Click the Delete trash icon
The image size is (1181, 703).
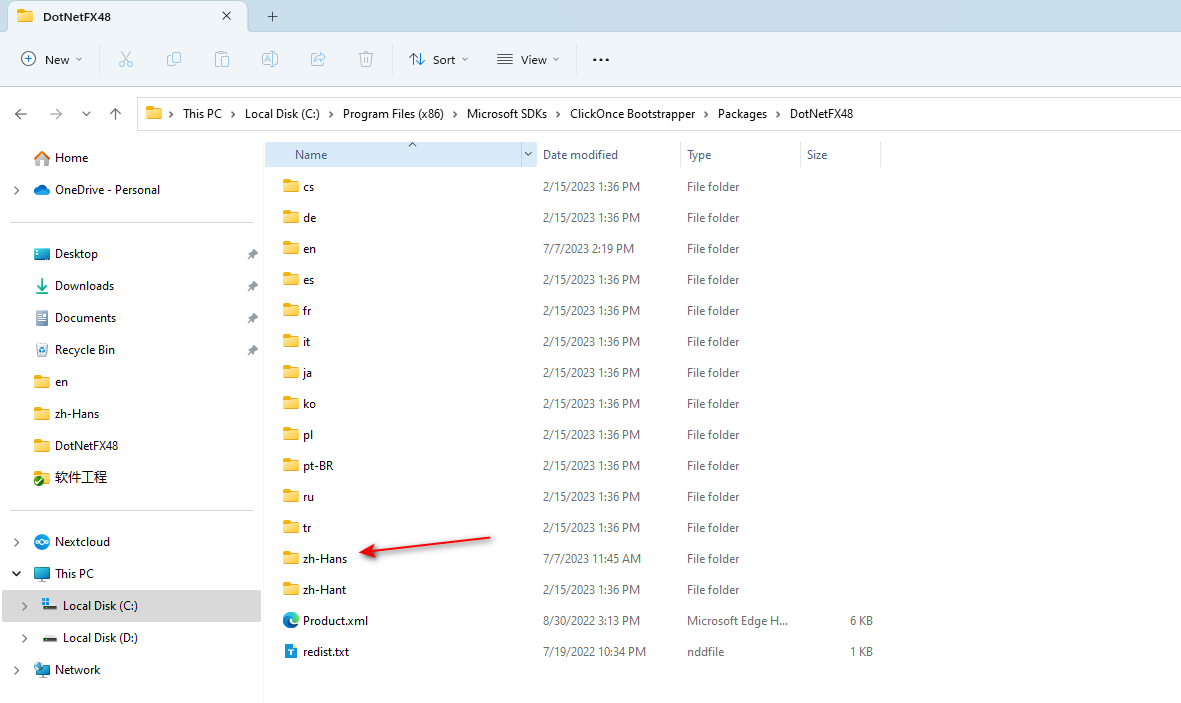[366, 60]
